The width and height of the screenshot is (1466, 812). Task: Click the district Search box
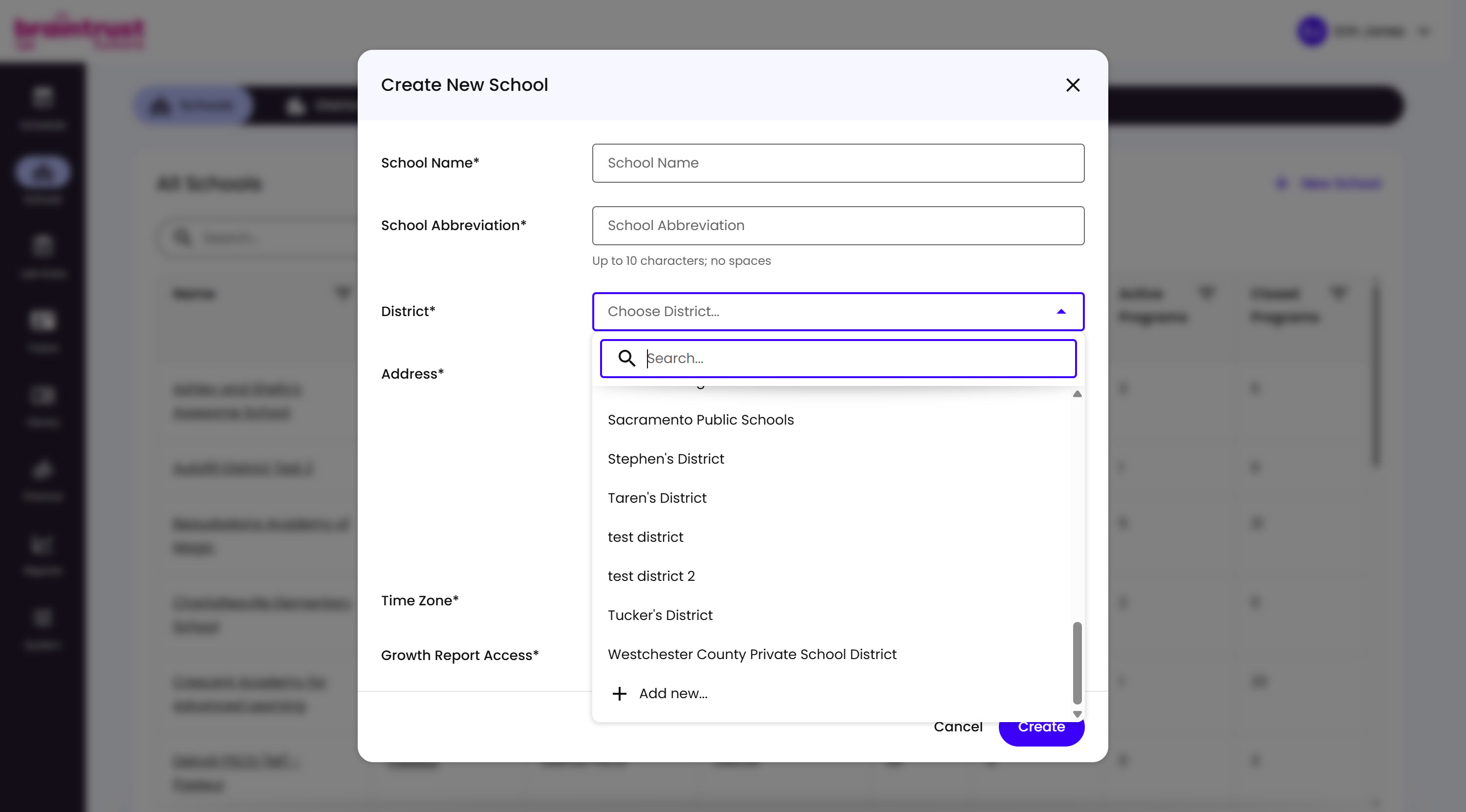(x=838, y=358)
